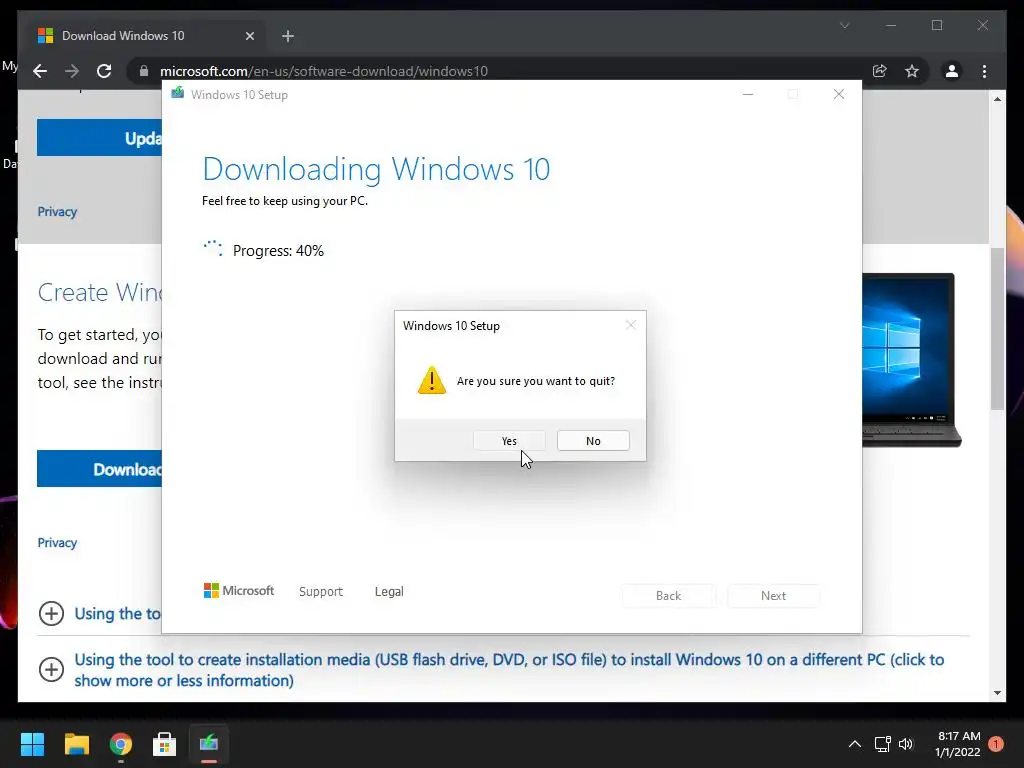Reload the Microsoft download page

[104, 71]
